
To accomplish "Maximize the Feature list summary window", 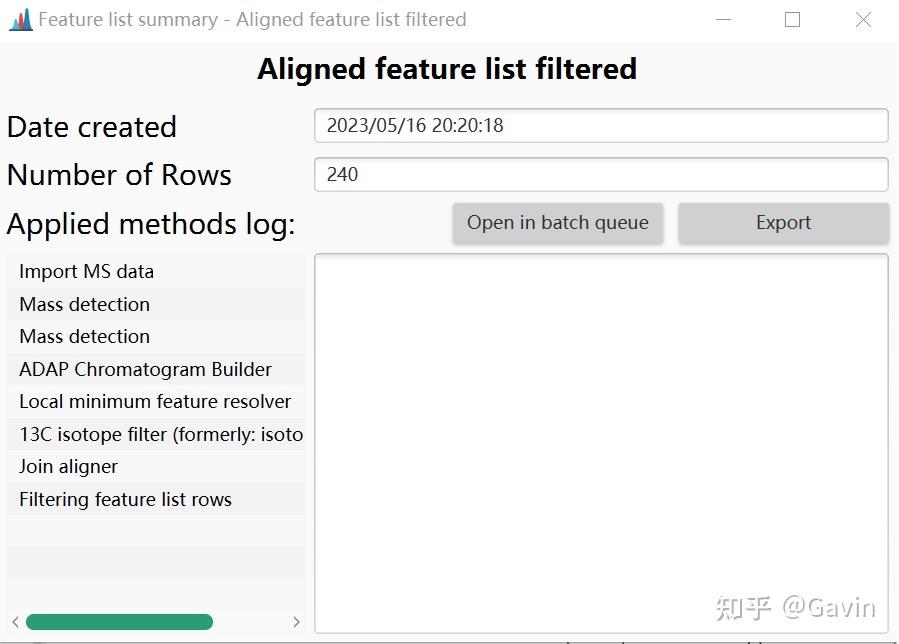I will 792,19.
